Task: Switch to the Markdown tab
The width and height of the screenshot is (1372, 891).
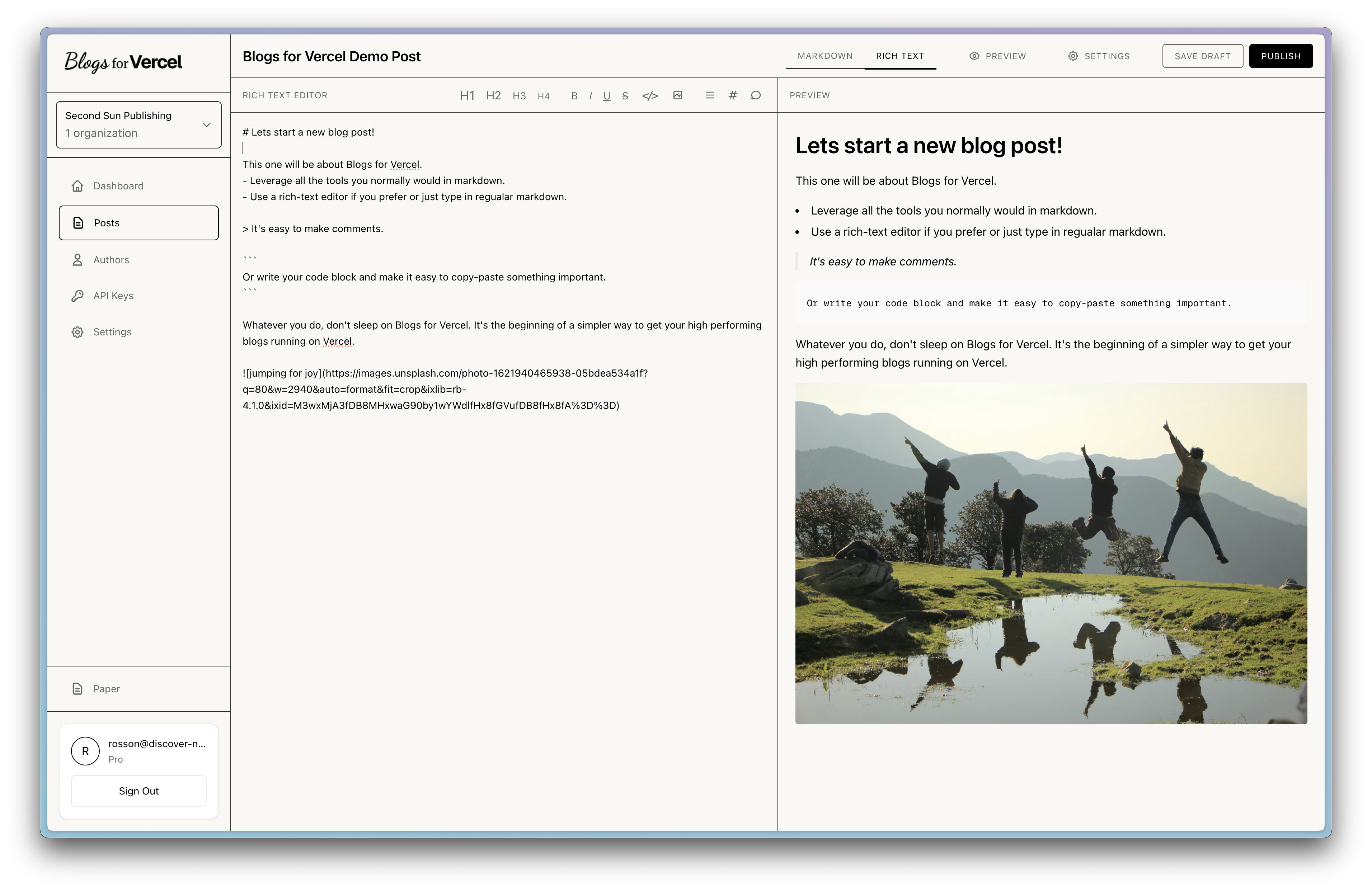Action: pos(825,56)
